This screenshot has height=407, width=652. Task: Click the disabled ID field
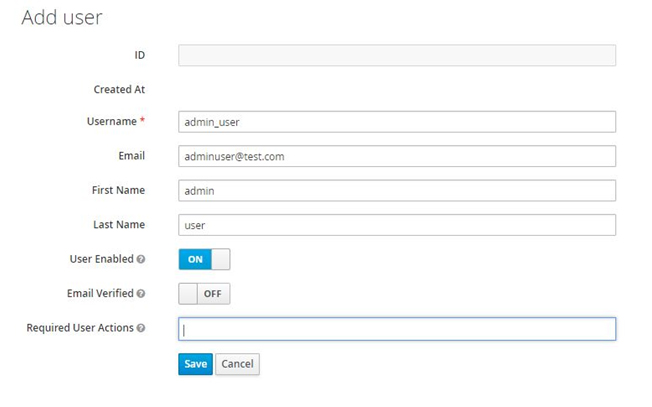click(396, 56)
